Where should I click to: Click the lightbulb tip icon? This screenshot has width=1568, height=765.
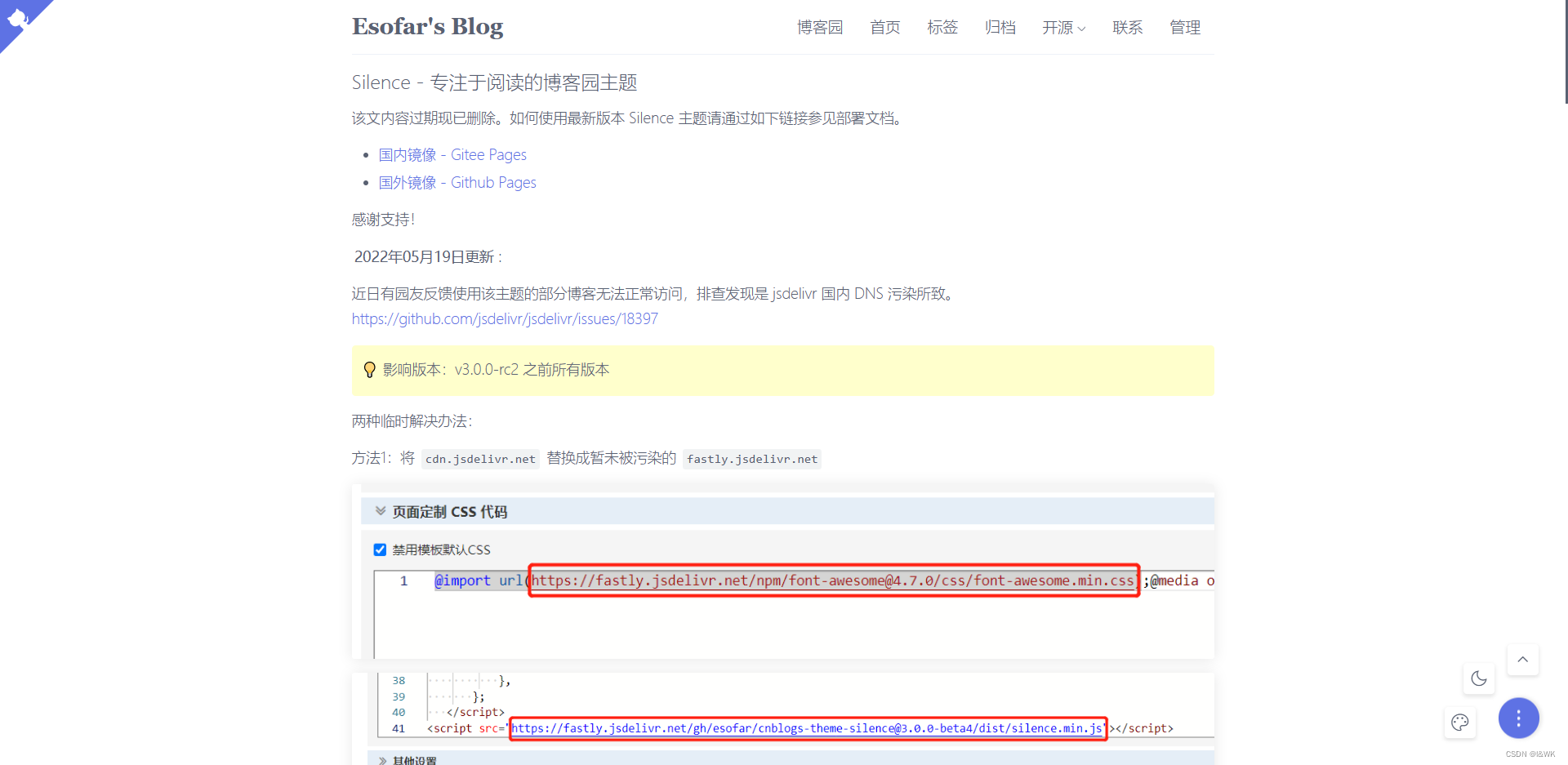(369, 370)
